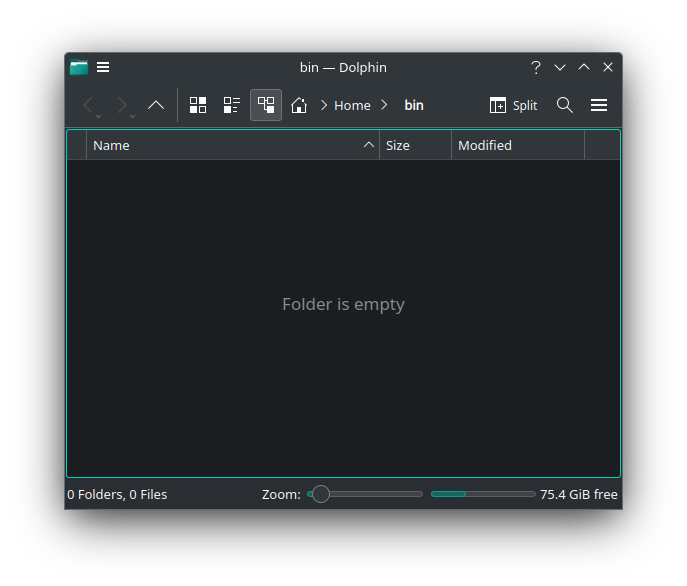
Task: Go to Home in breadcrumb path
Action: 352,106
